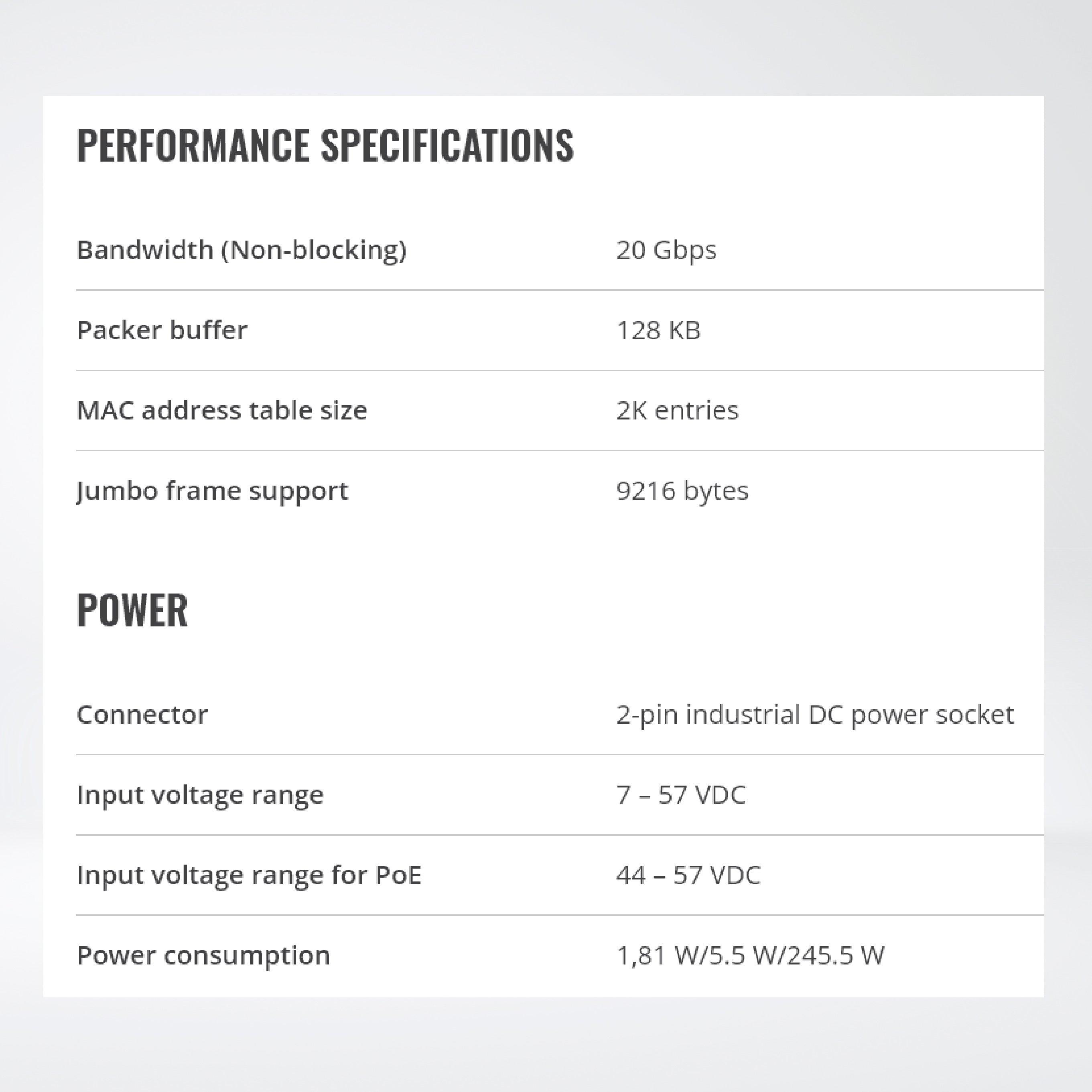Select the 128 KB buffer value
Screen dimensions: 1092x1092
pos(658,330)
